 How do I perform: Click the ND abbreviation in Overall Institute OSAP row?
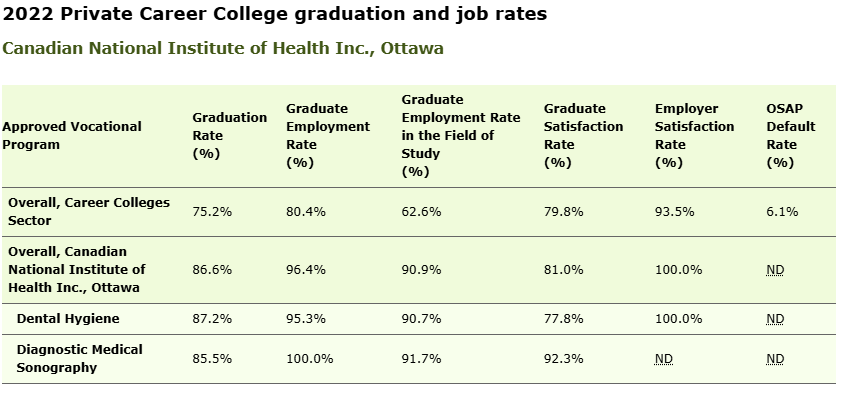pyautogui.click(x=775, y=270)
